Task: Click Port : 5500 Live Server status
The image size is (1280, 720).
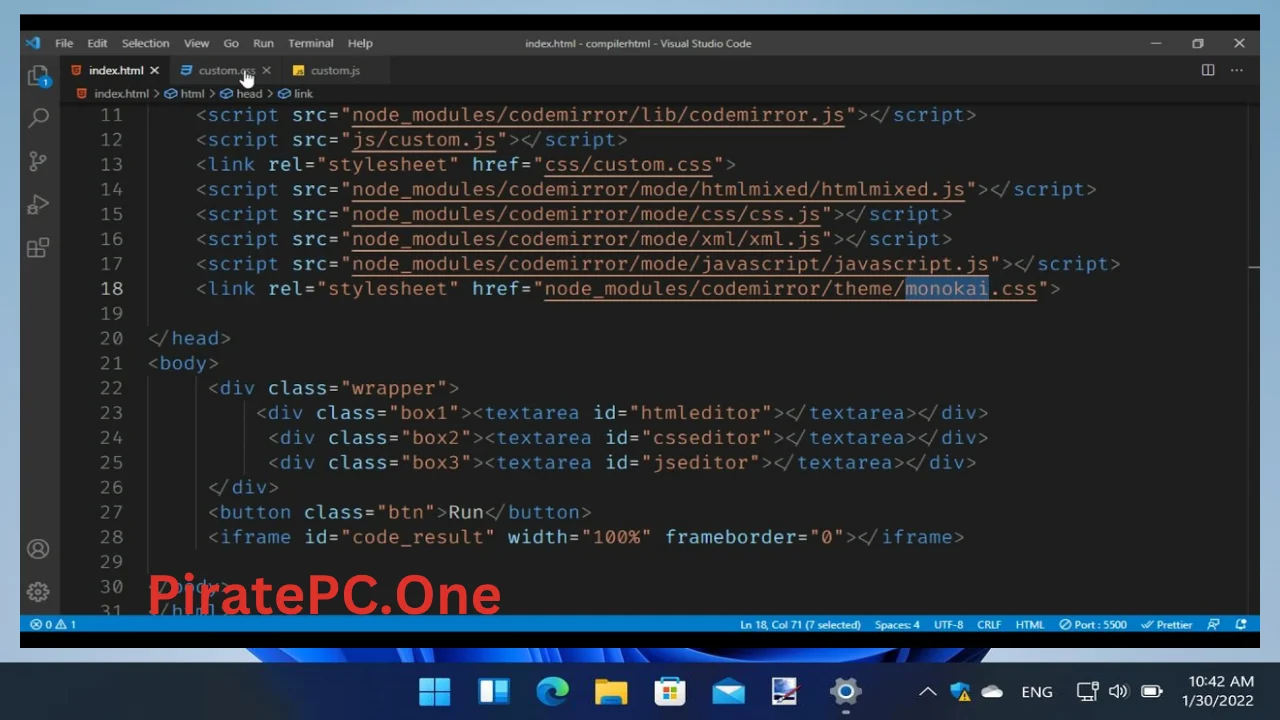Action: [1093, 624]
